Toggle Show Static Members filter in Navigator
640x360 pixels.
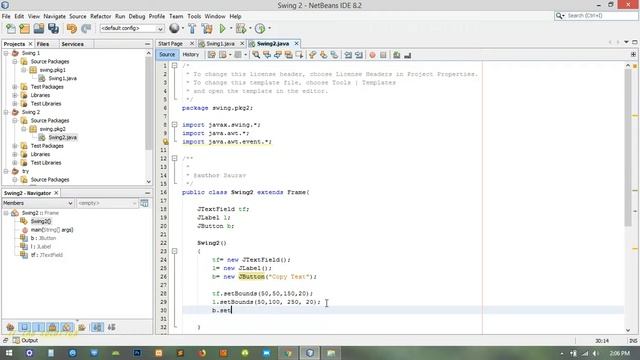(x=38, y=327)
